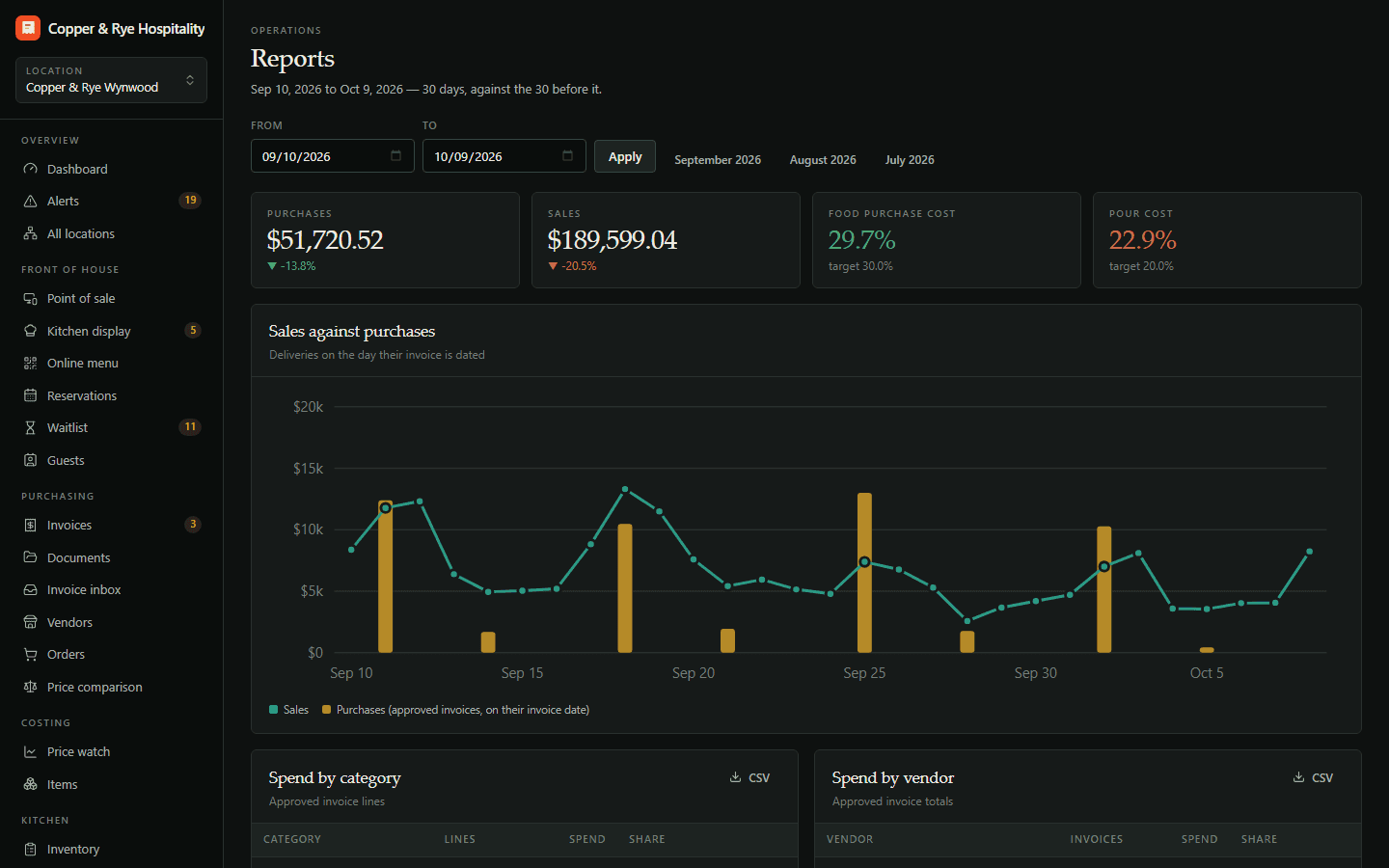
Task: Click the From date input field
Action: (x=333, y=156)
